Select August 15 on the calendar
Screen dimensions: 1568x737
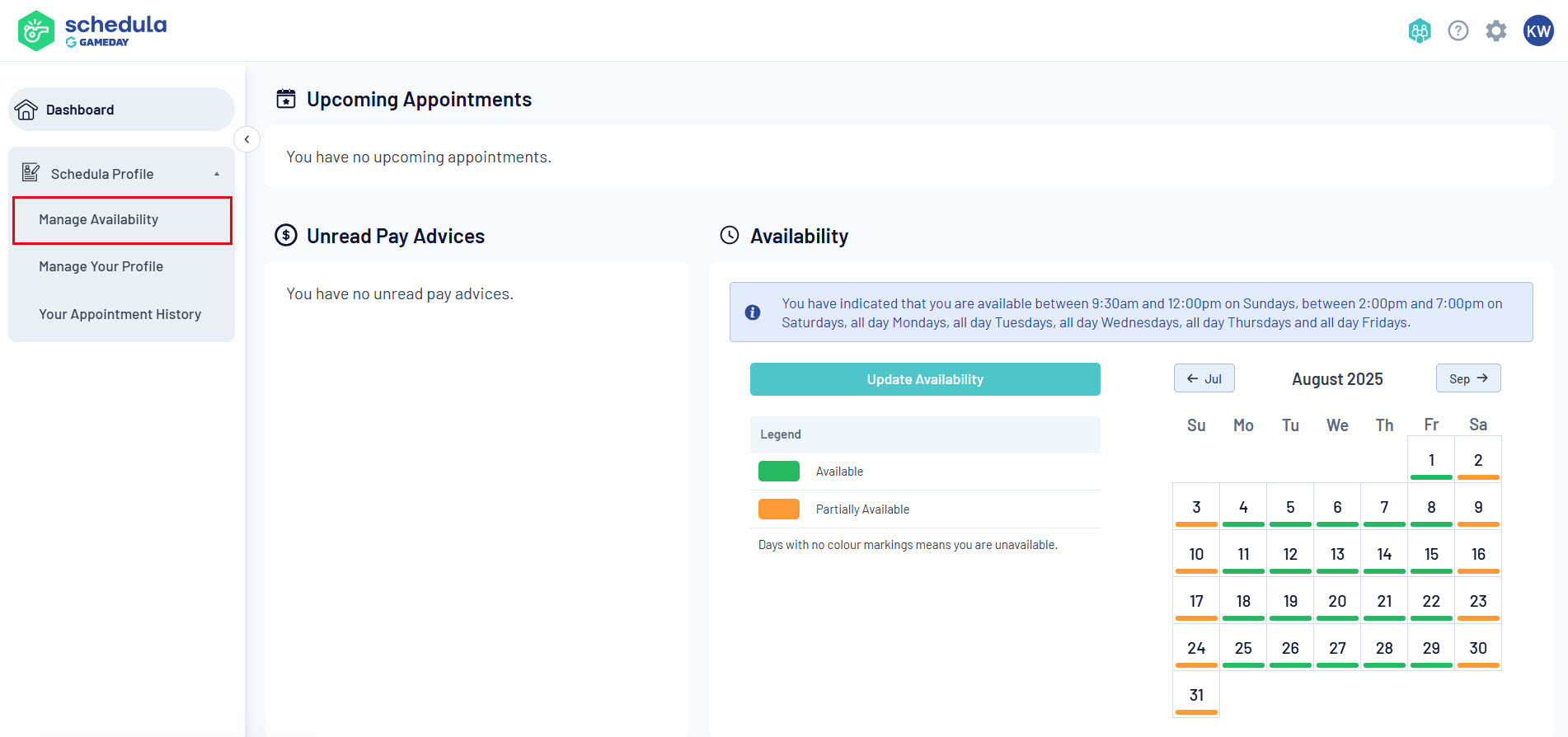point(1431,554)
